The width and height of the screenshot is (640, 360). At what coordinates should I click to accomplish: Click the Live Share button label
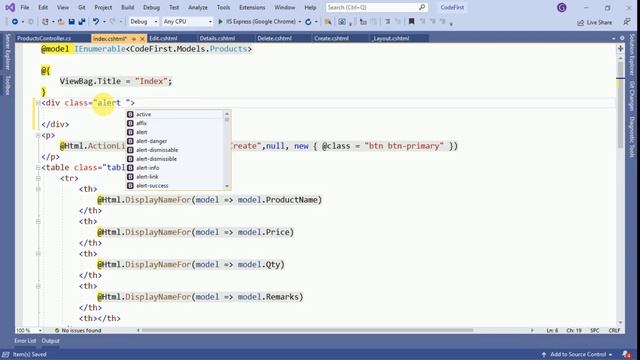click(599, 22)
